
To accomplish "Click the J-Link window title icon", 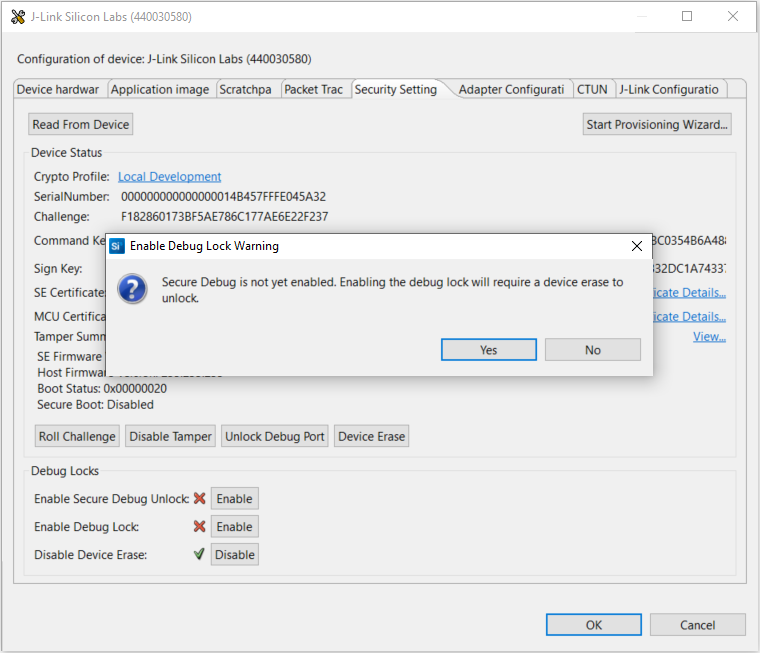I will click(x=17, y=17).
